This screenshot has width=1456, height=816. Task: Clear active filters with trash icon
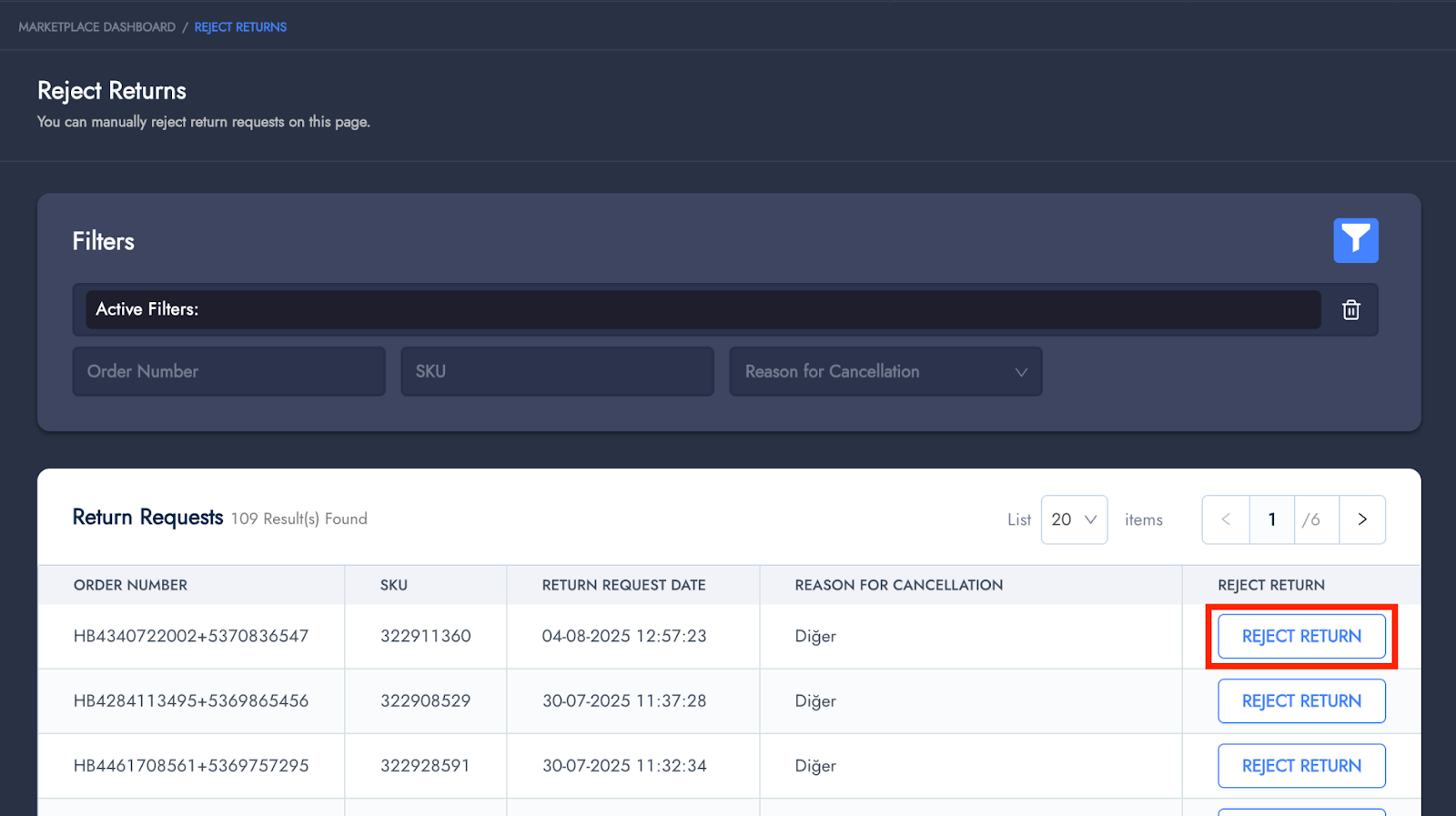(1350, 310)
